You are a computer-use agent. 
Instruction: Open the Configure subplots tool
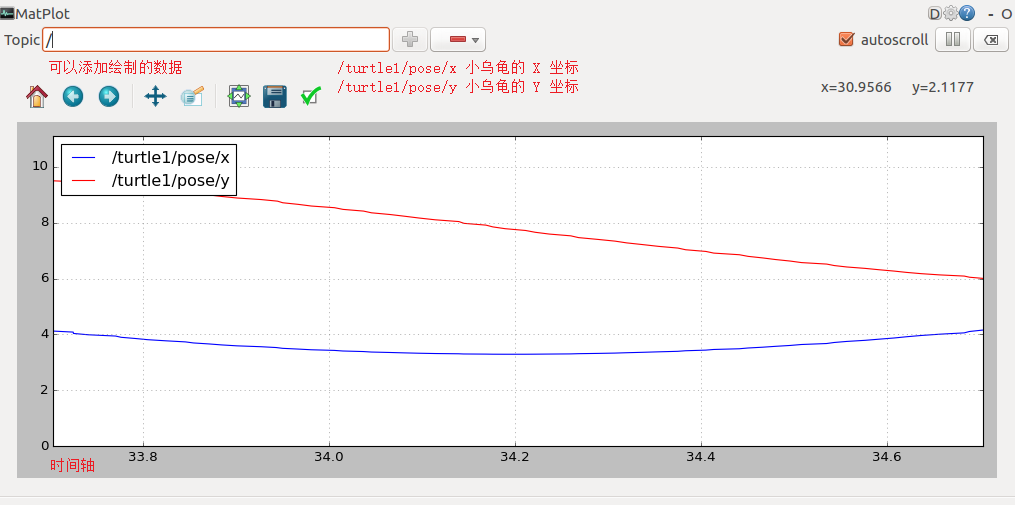(239, 96)
